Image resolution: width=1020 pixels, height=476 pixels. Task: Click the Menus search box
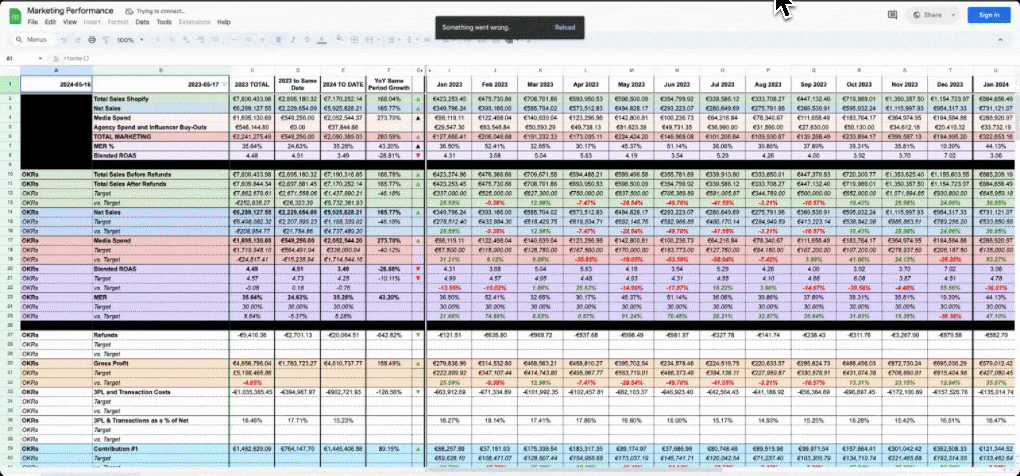point(33,40)
